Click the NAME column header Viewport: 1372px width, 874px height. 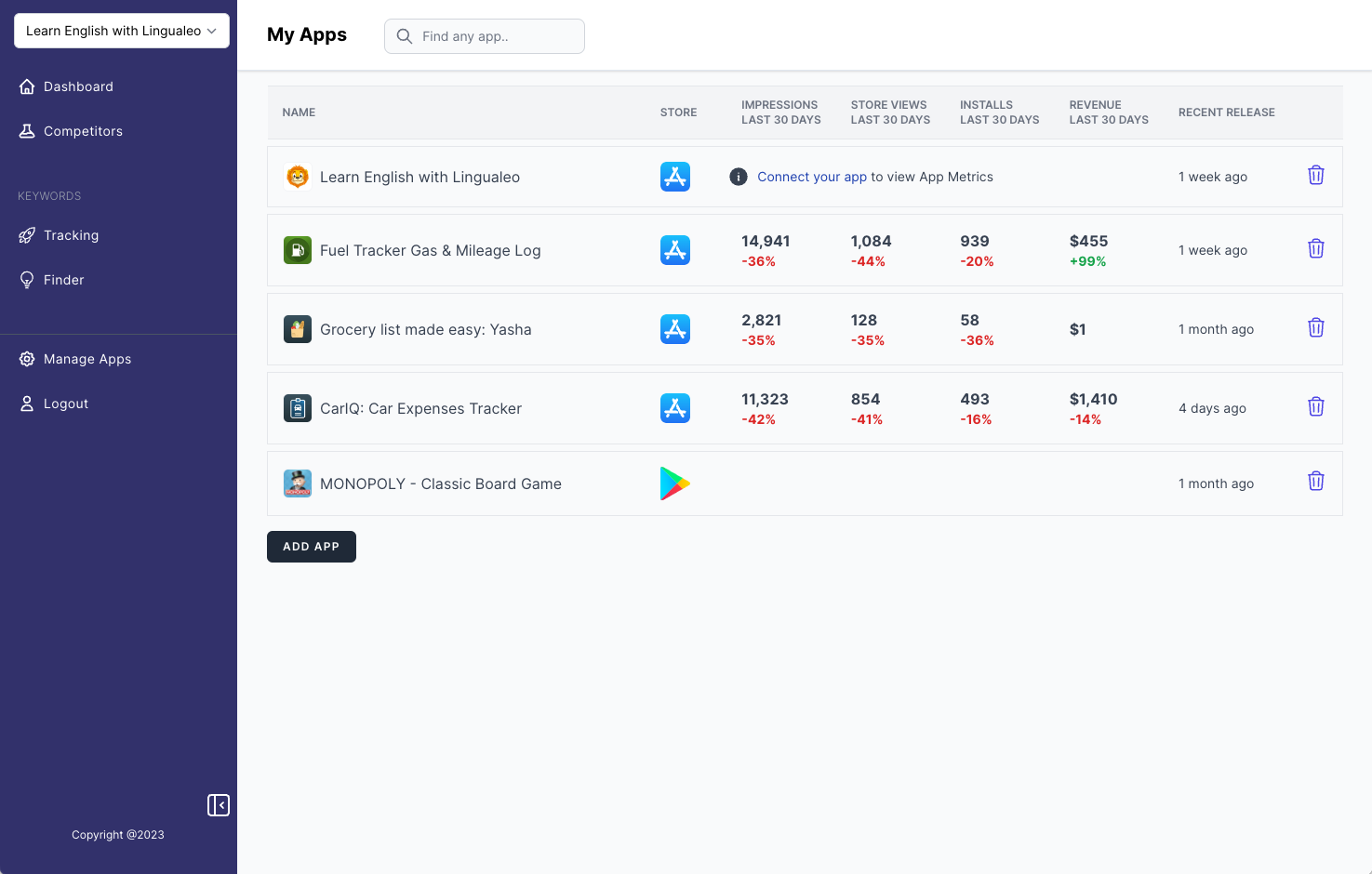tap(299, 113)
